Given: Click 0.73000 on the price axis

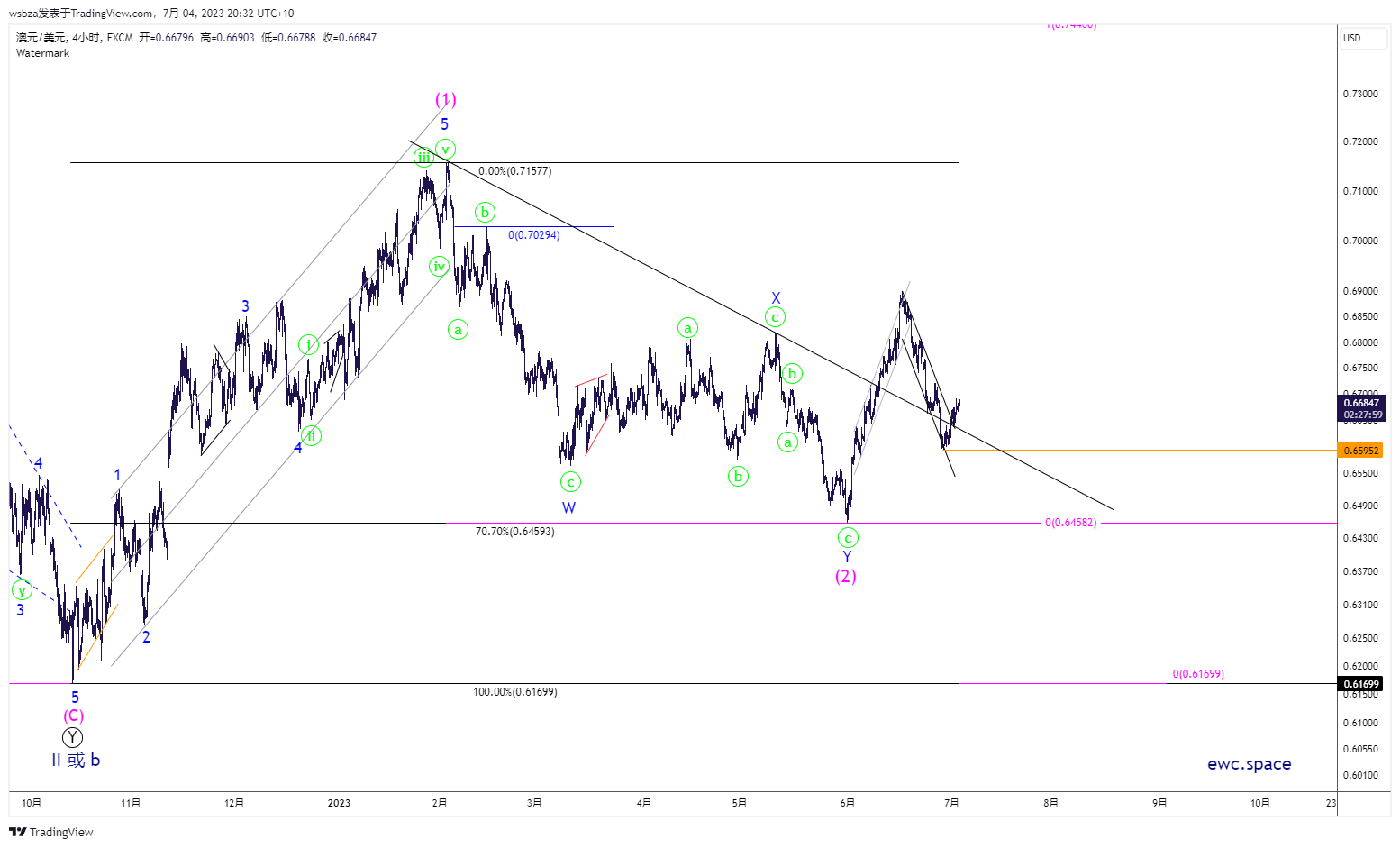Looking at the screenshot, I should 1360,94.
